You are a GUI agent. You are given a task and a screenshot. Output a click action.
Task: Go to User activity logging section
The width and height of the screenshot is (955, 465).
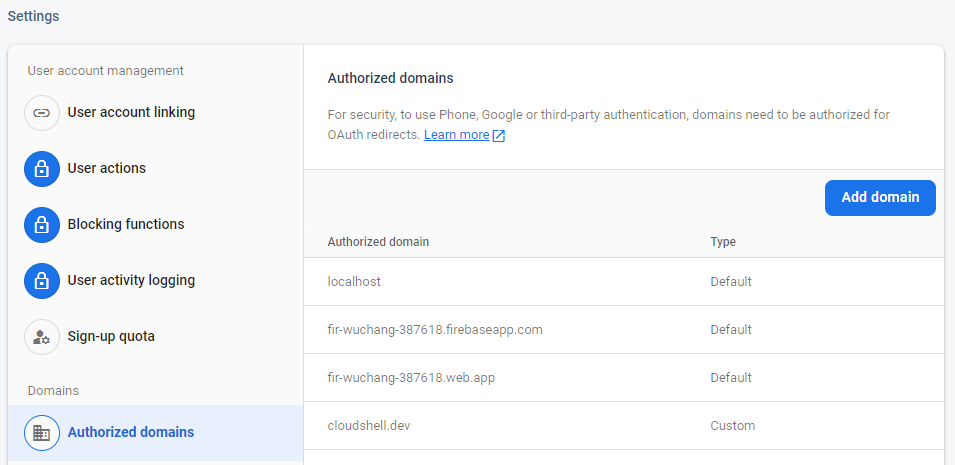131,281
